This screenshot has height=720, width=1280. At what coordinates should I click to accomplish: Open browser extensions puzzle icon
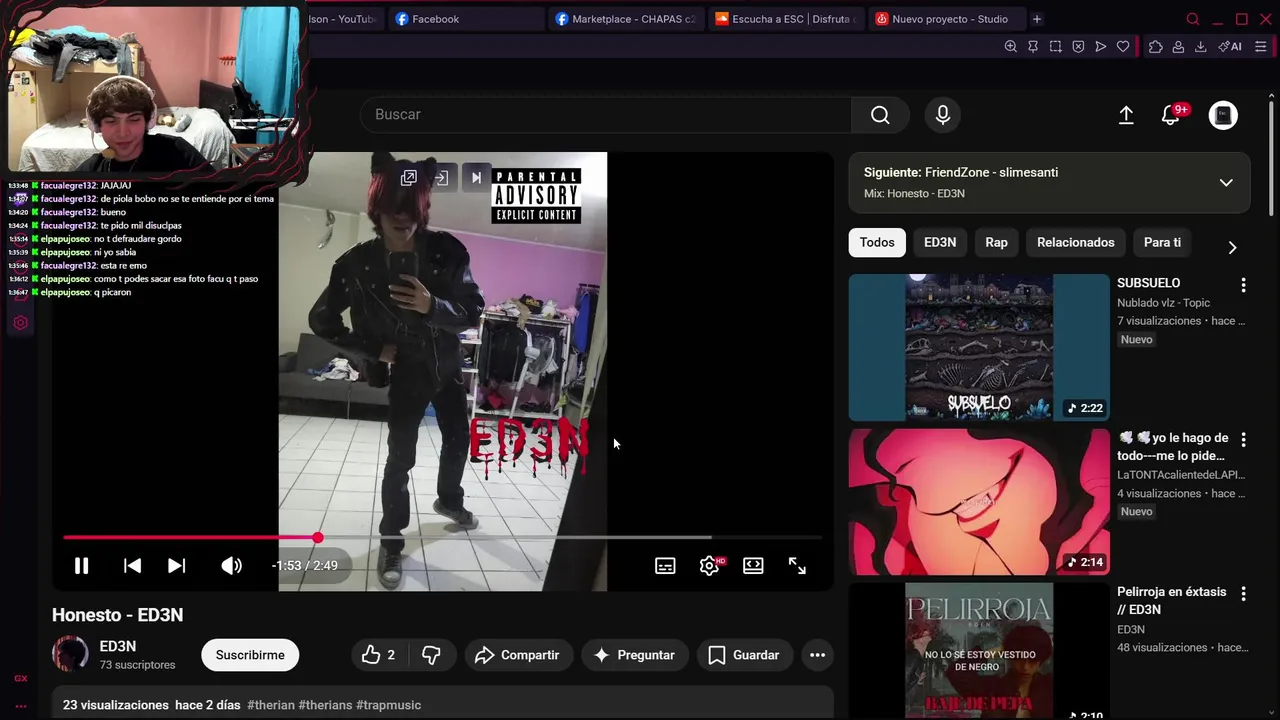[x=1155, y=47]
